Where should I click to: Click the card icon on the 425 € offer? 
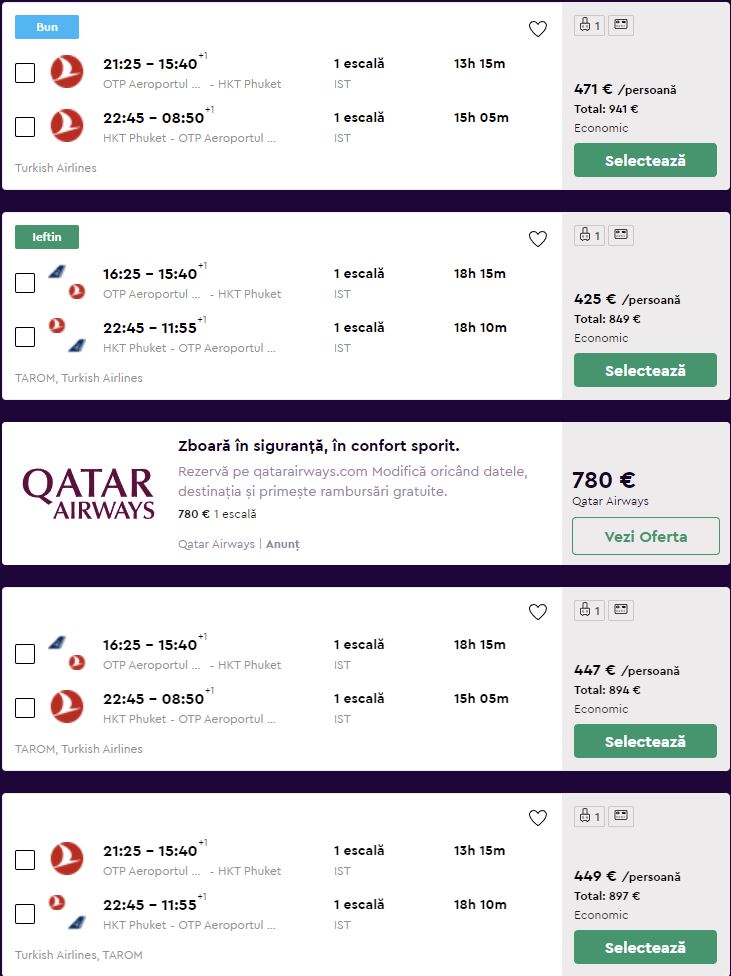(x=621, y=235)
